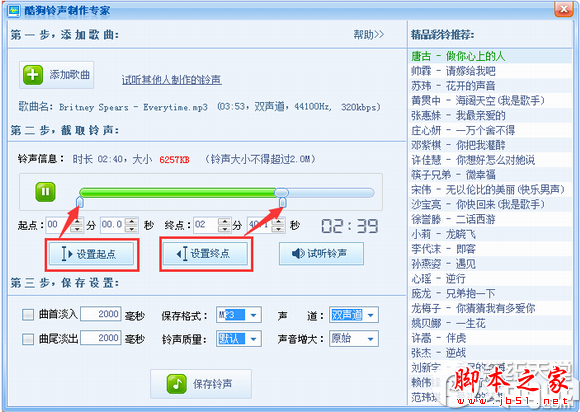Decrease 终点 seconds with down arrow

279,229
